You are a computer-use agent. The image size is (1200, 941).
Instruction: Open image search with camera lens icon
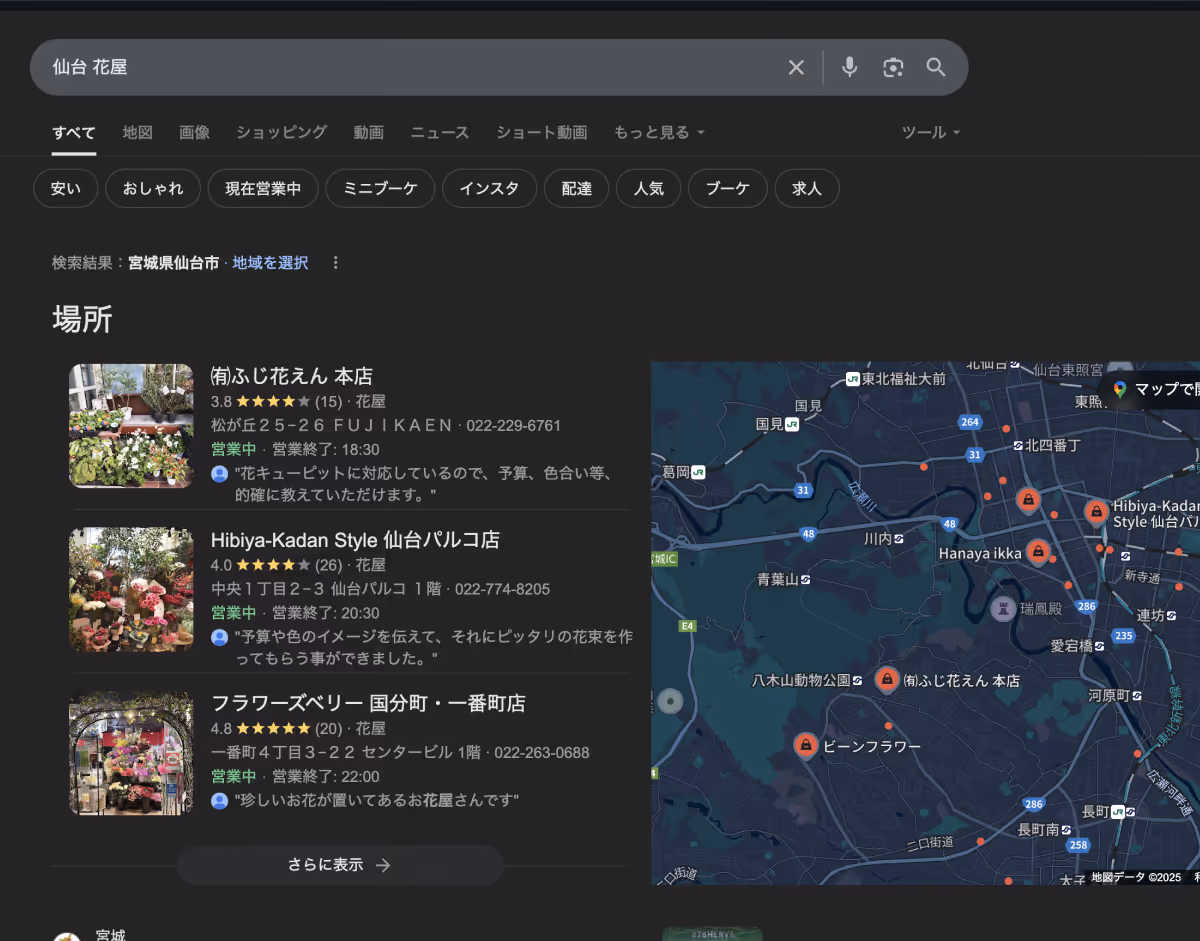pos(893,67)
